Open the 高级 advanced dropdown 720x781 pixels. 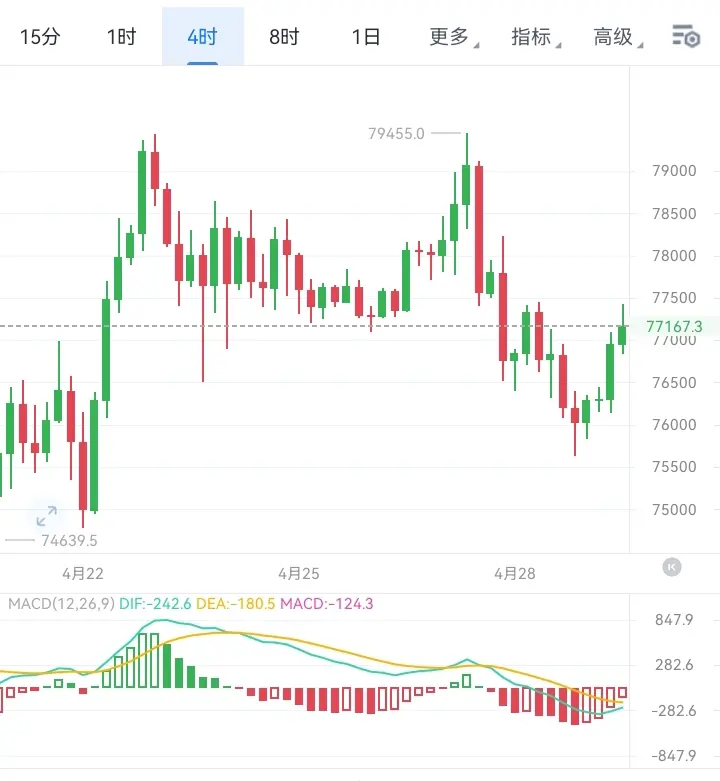(x=617, y=37)
